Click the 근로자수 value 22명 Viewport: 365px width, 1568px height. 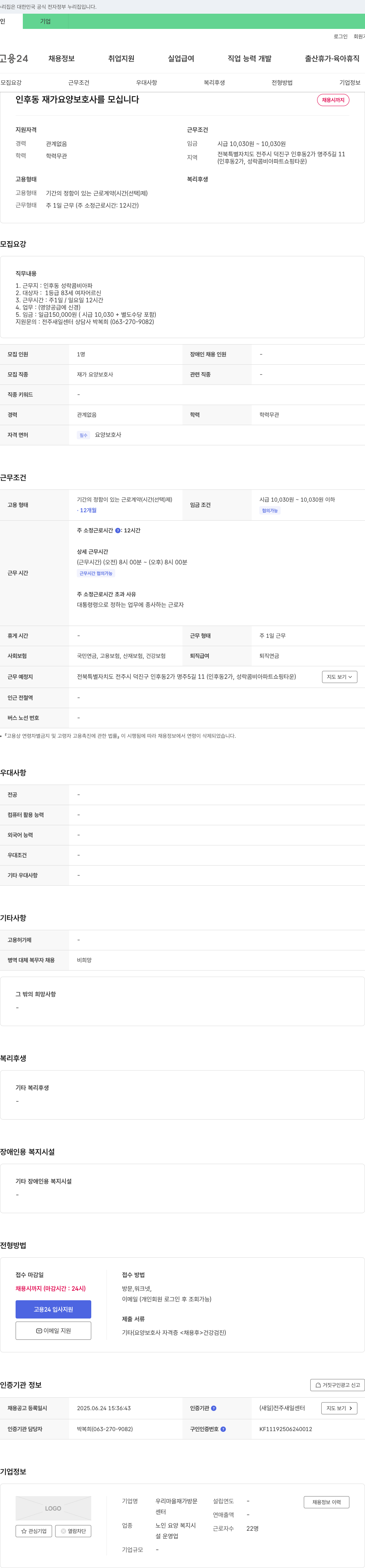point(252,1528)
